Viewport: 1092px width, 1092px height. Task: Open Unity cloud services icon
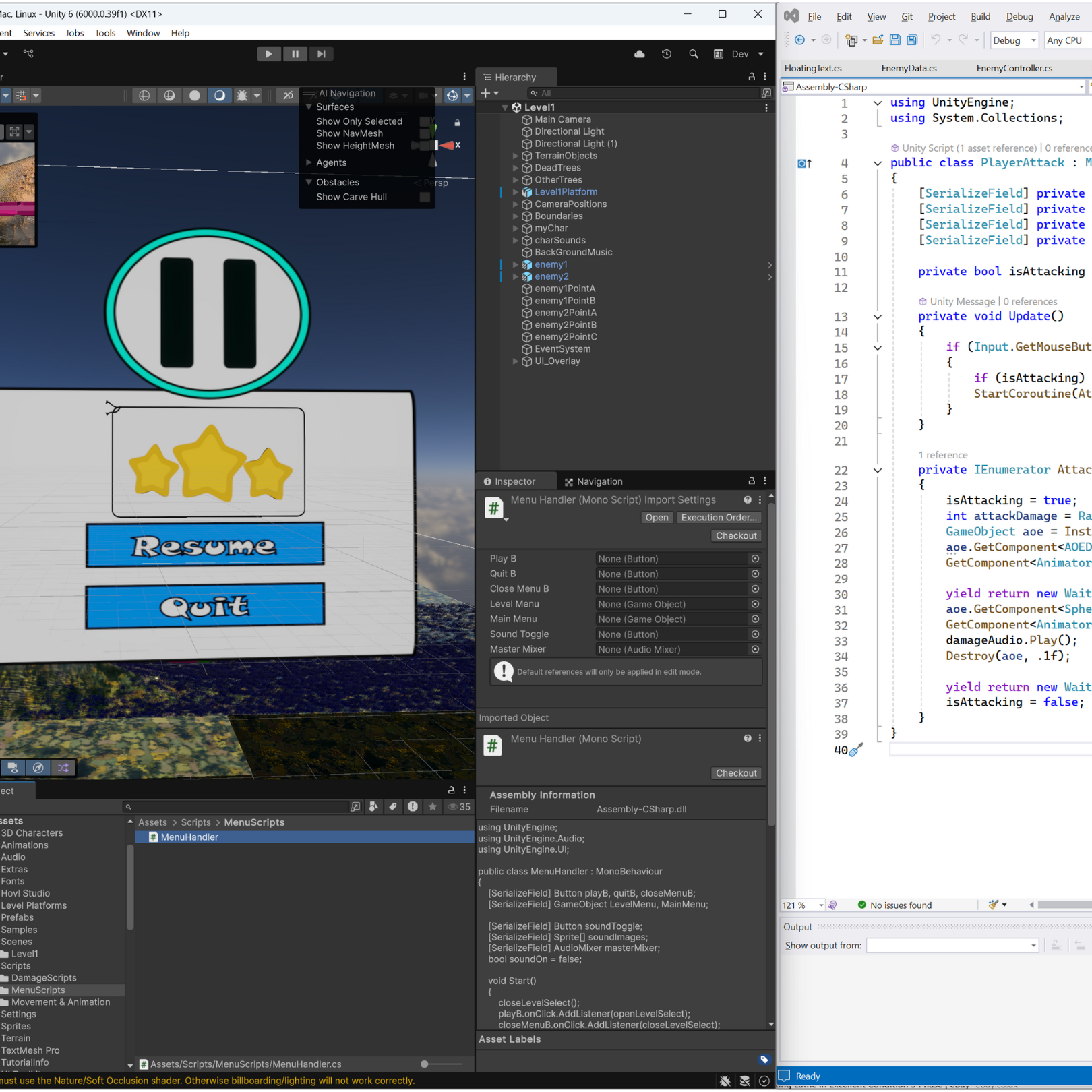pos(639,54)
